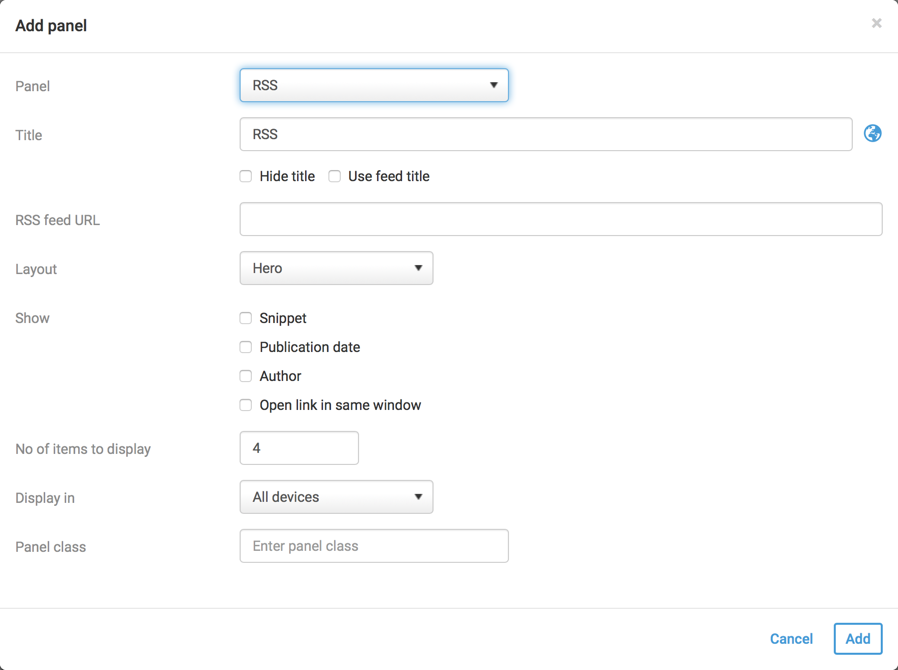Click the 'RSS feed URL' field label

coord(58,220)
